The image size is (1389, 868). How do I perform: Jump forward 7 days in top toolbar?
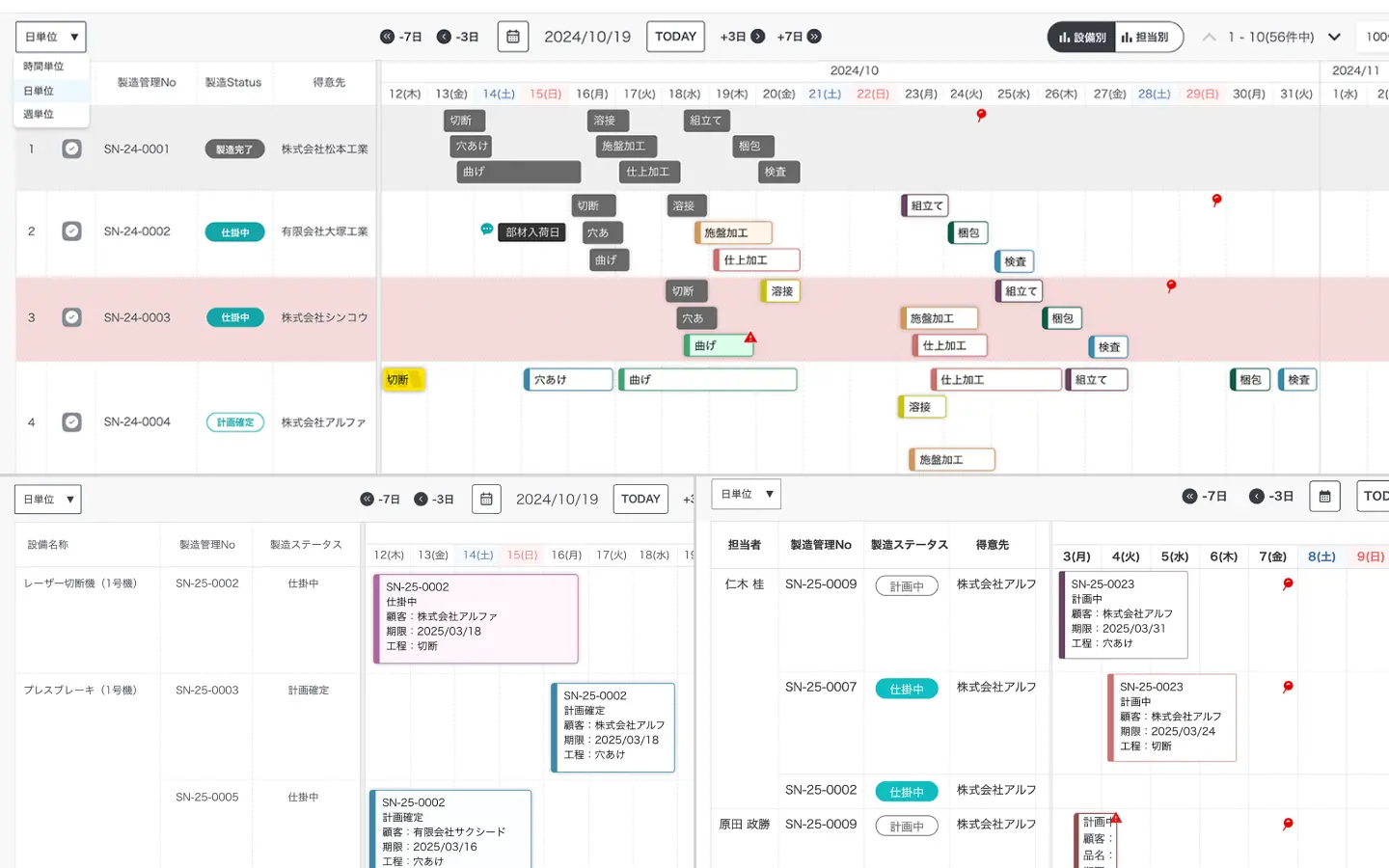[x=799, y=37]
